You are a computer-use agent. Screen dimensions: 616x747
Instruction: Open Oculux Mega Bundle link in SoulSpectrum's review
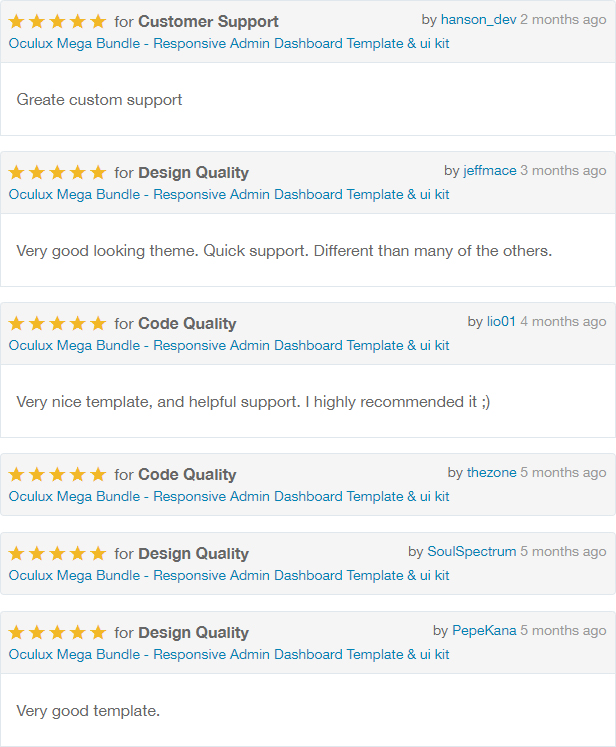229,576
